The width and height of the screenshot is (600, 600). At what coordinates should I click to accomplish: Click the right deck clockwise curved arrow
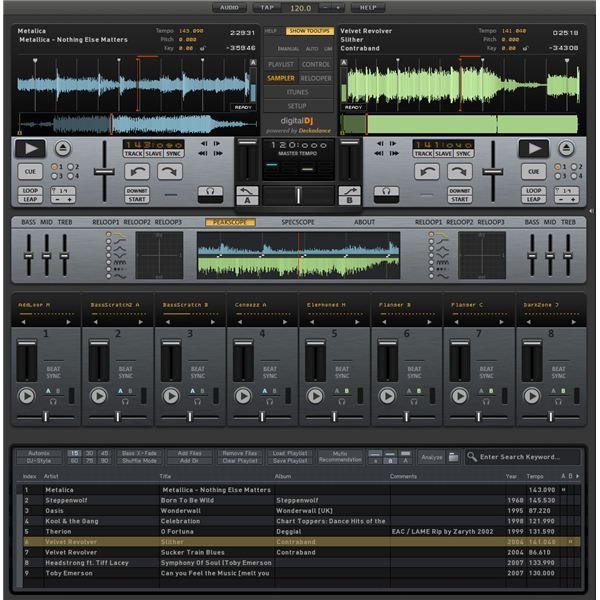click(x=460, y=172)
